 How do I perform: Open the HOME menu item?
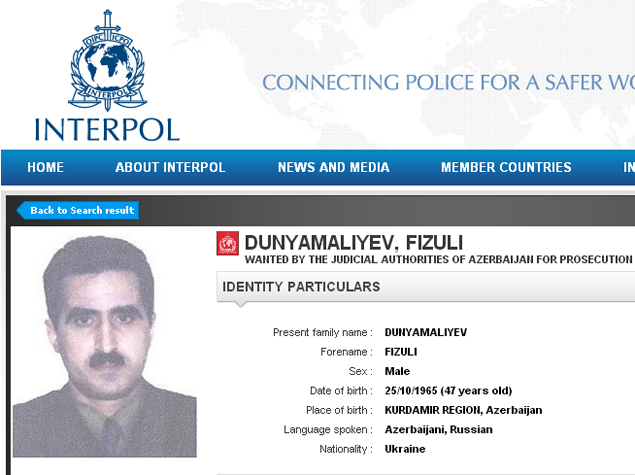coord(46,168)
